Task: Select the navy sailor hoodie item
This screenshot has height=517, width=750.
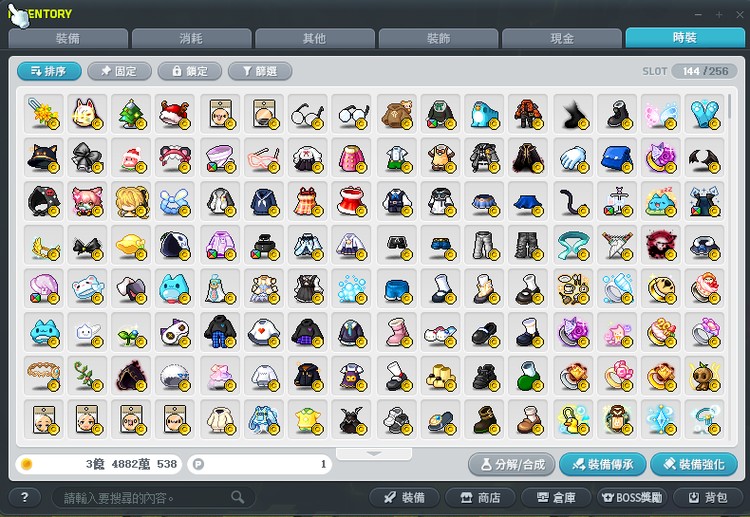Action: pyautogui.click(x=264, y=201)
